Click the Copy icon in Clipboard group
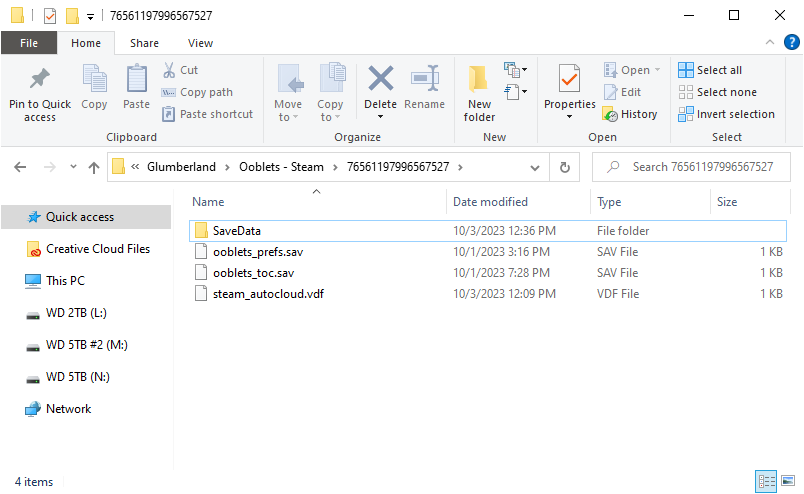The width and height of the screenshot is (804, 494). tap(94, 78)
